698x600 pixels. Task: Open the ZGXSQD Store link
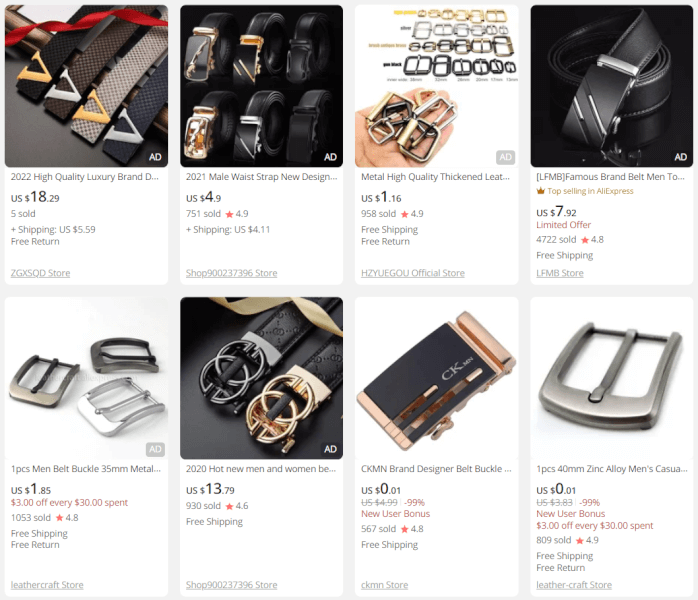pyautogui.click(x=41, y=273)
